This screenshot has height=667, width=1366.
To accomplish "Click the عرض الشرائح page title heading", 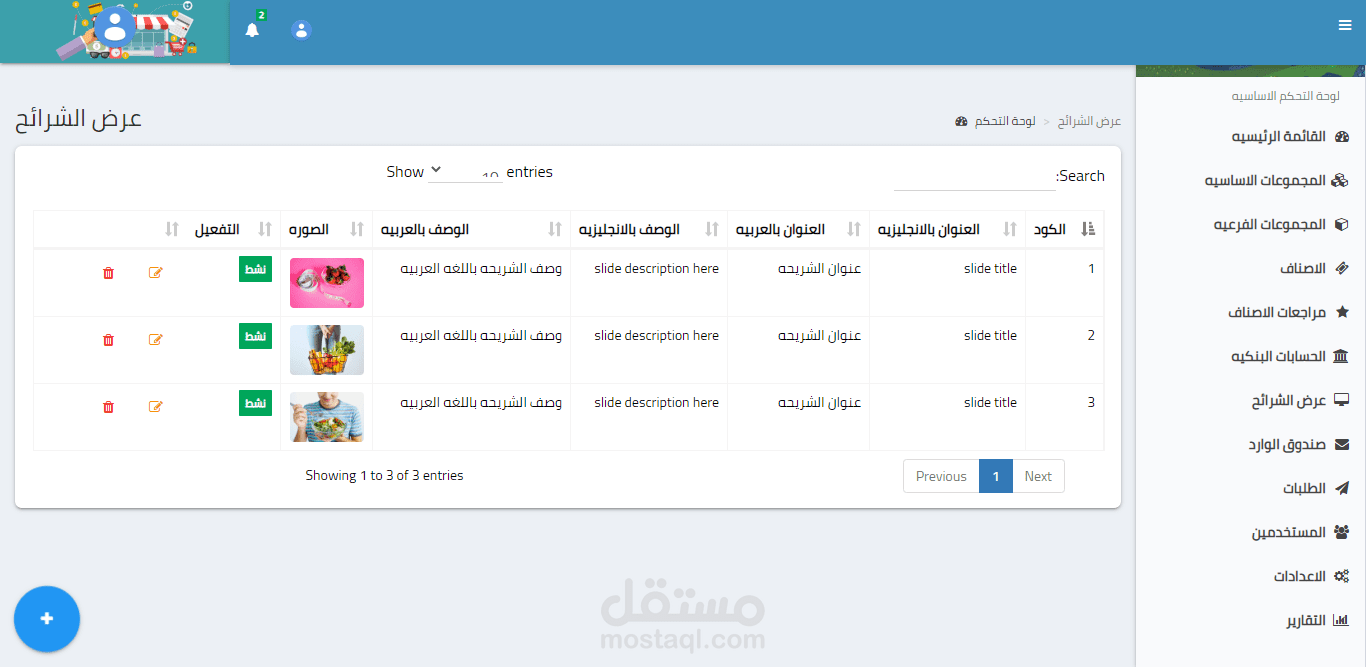I will tap(78, 119).
